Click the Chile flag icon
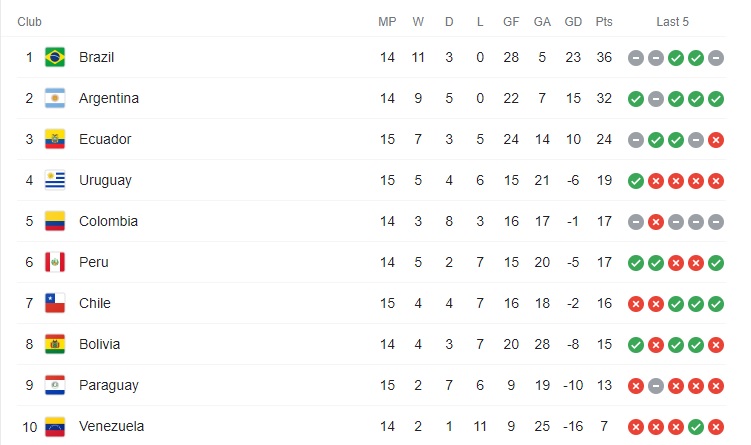This screenshot has height=445, width=751. (x=55, y=304)
